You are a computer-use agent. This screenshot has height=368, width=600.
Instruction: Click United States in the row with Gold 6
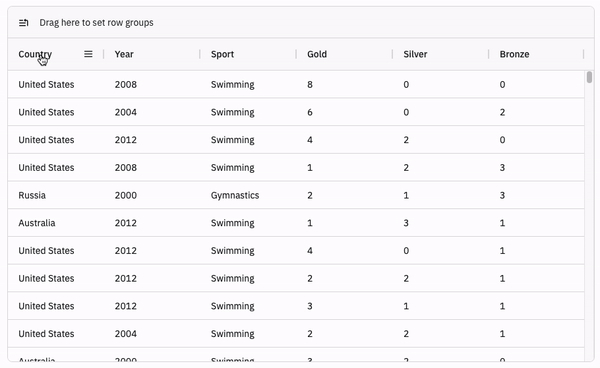[46, 112]
